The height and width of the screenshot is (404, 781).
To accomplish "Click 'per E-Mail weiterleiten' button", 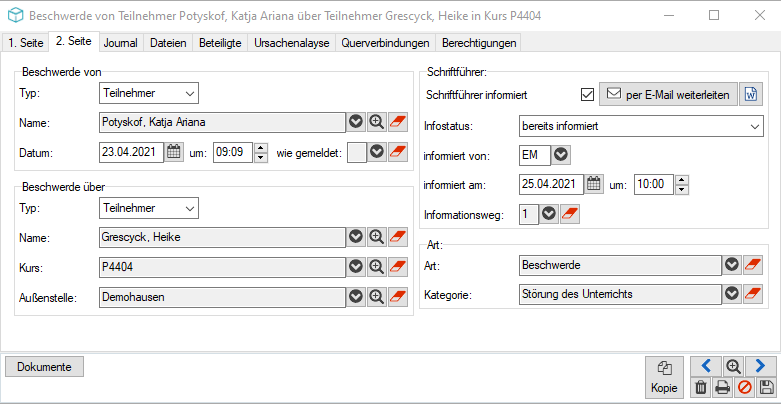I will tap(668, 94).
